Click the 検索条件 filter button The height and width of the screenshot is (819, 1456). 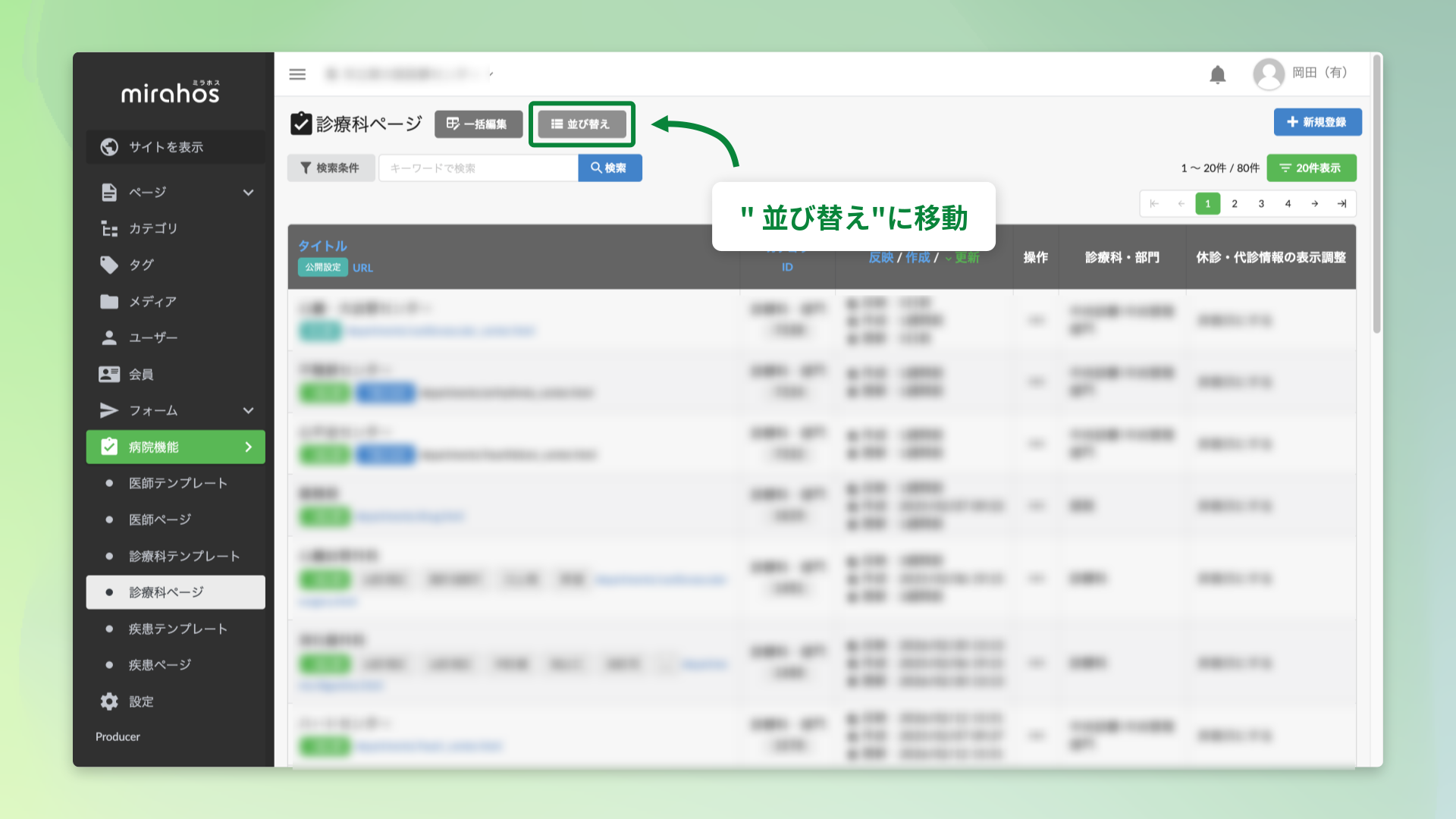[x=331, y=168]
